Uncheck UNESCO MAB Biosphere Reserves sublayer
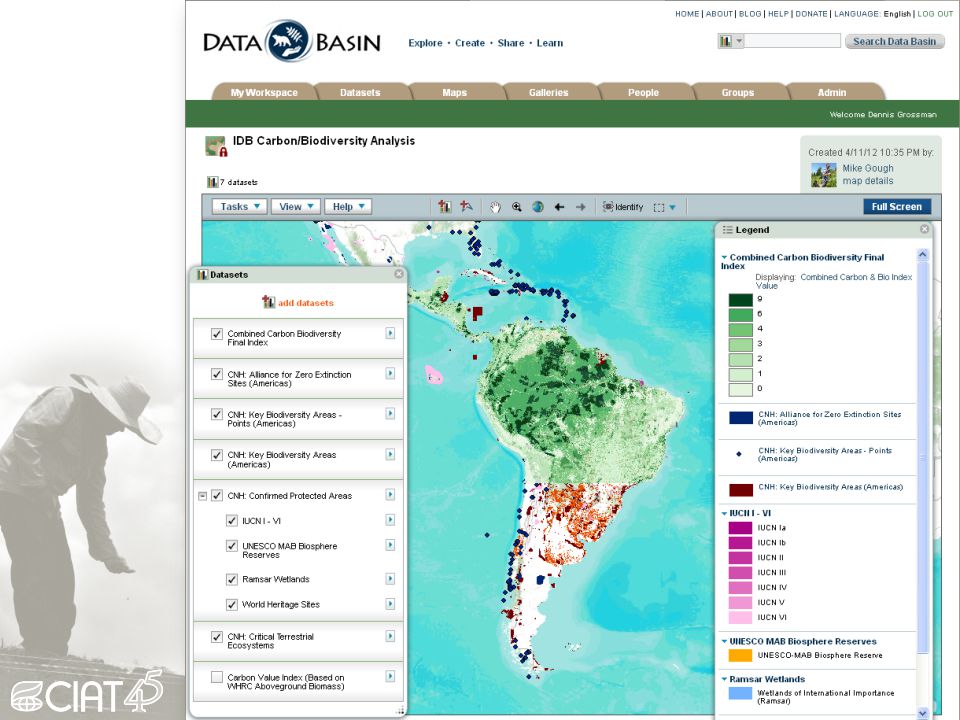Screen dimensions: 960x720 click(x=231, y=546)
